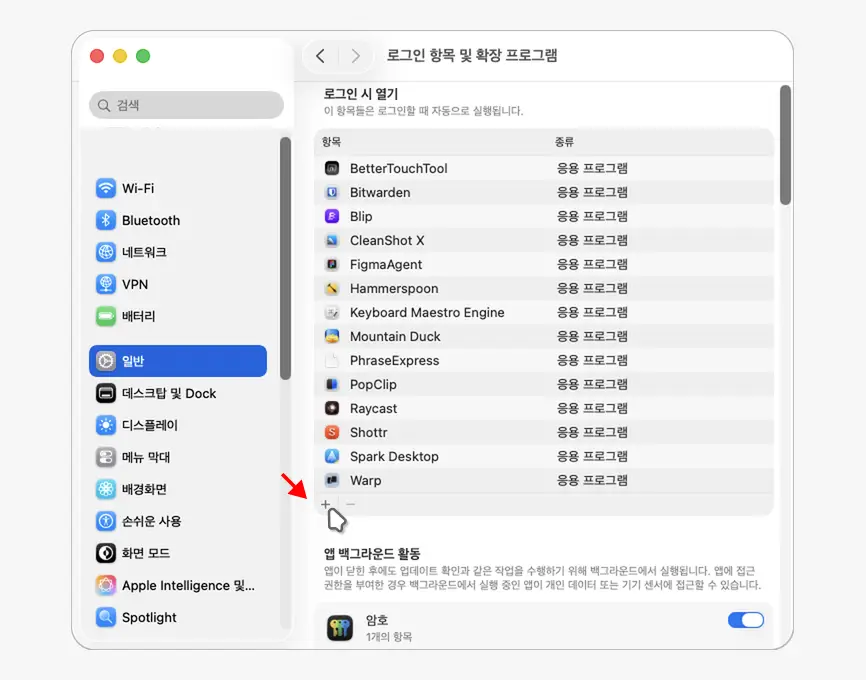Click the sidebar vertical scrollbar
The height and width of the screenshot is (680, 866).
[x=285, y=258]
